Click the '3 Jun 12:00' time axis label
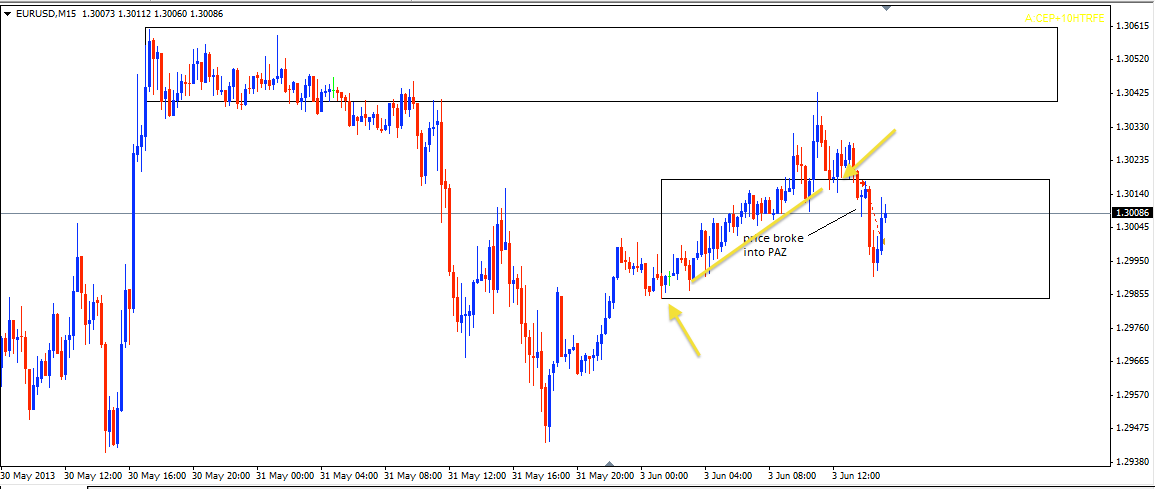 [856, 475]
